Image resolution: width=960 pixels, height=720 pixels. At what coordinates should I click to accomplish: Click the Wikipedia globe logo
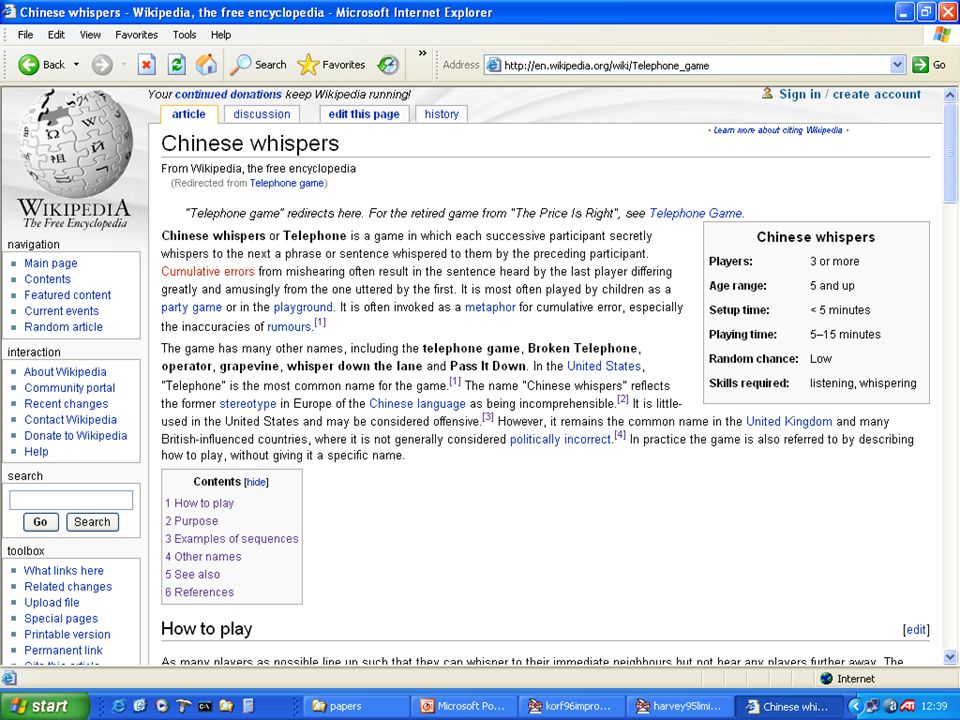[x=75, y=160]
